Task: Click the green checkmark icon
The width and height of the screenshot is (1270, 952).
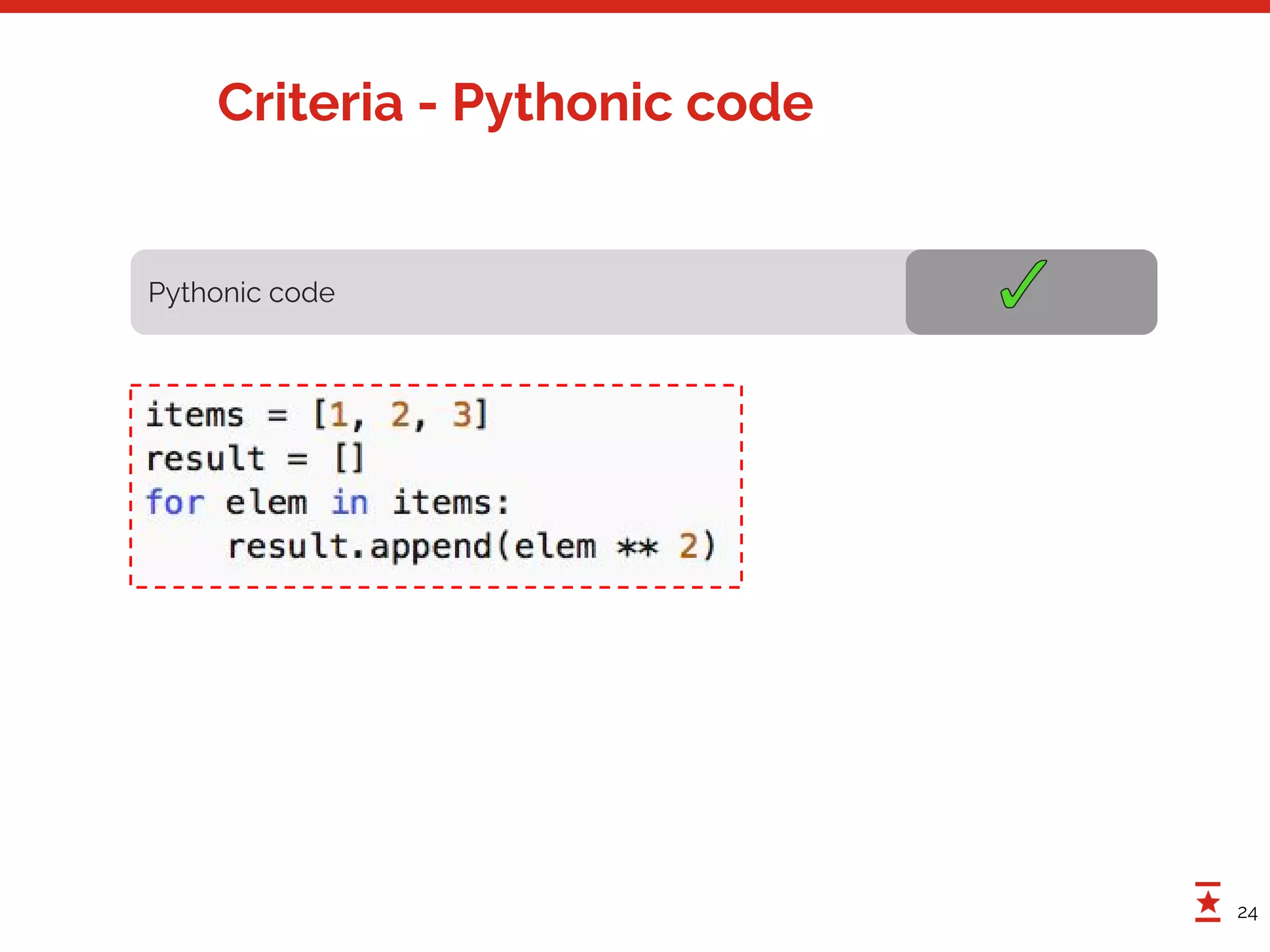Action: tap(1023, 284)
